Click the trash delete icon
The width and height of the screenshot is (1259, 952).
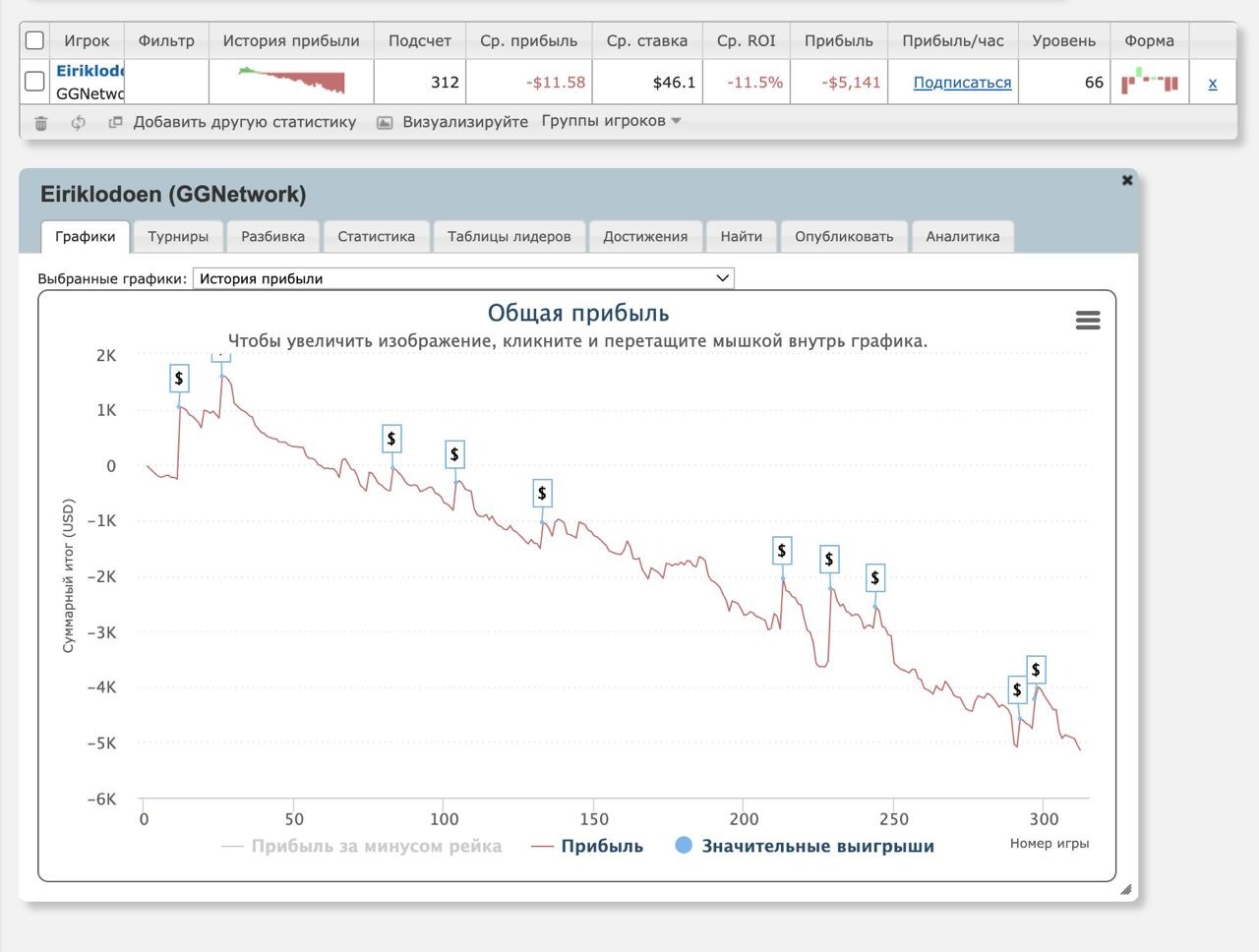41,123
